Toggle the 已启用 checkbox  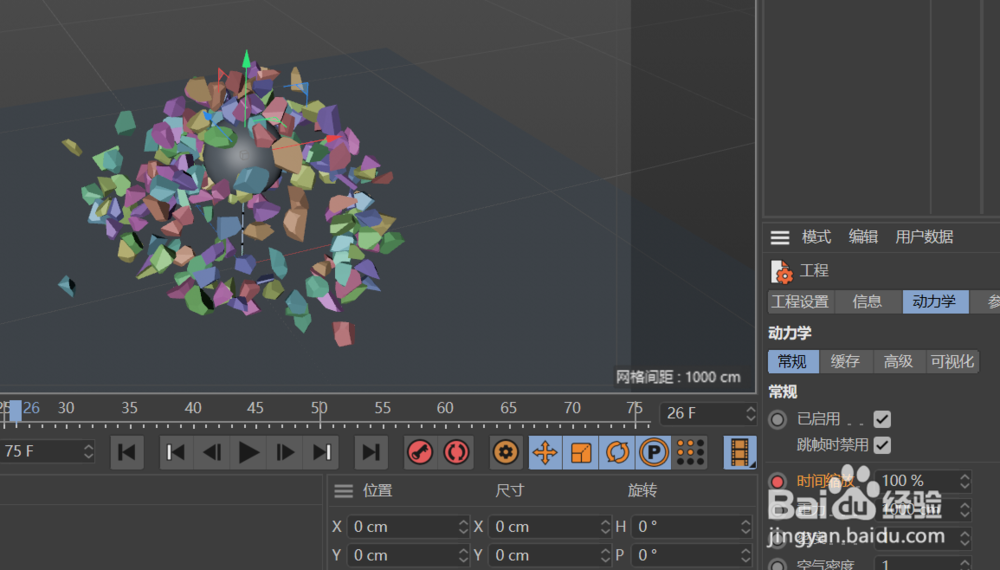click(x=882, y=419)
